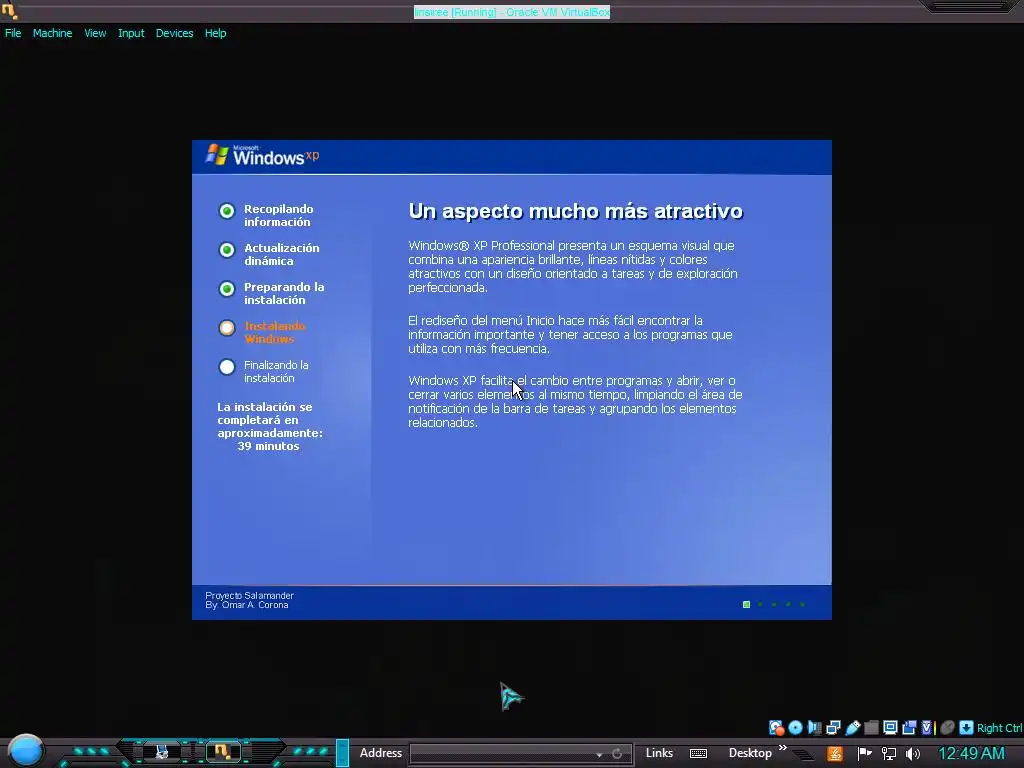Click the hard disk activity indicator icon
The image size is (1024, 768).
tap(776, 728)
